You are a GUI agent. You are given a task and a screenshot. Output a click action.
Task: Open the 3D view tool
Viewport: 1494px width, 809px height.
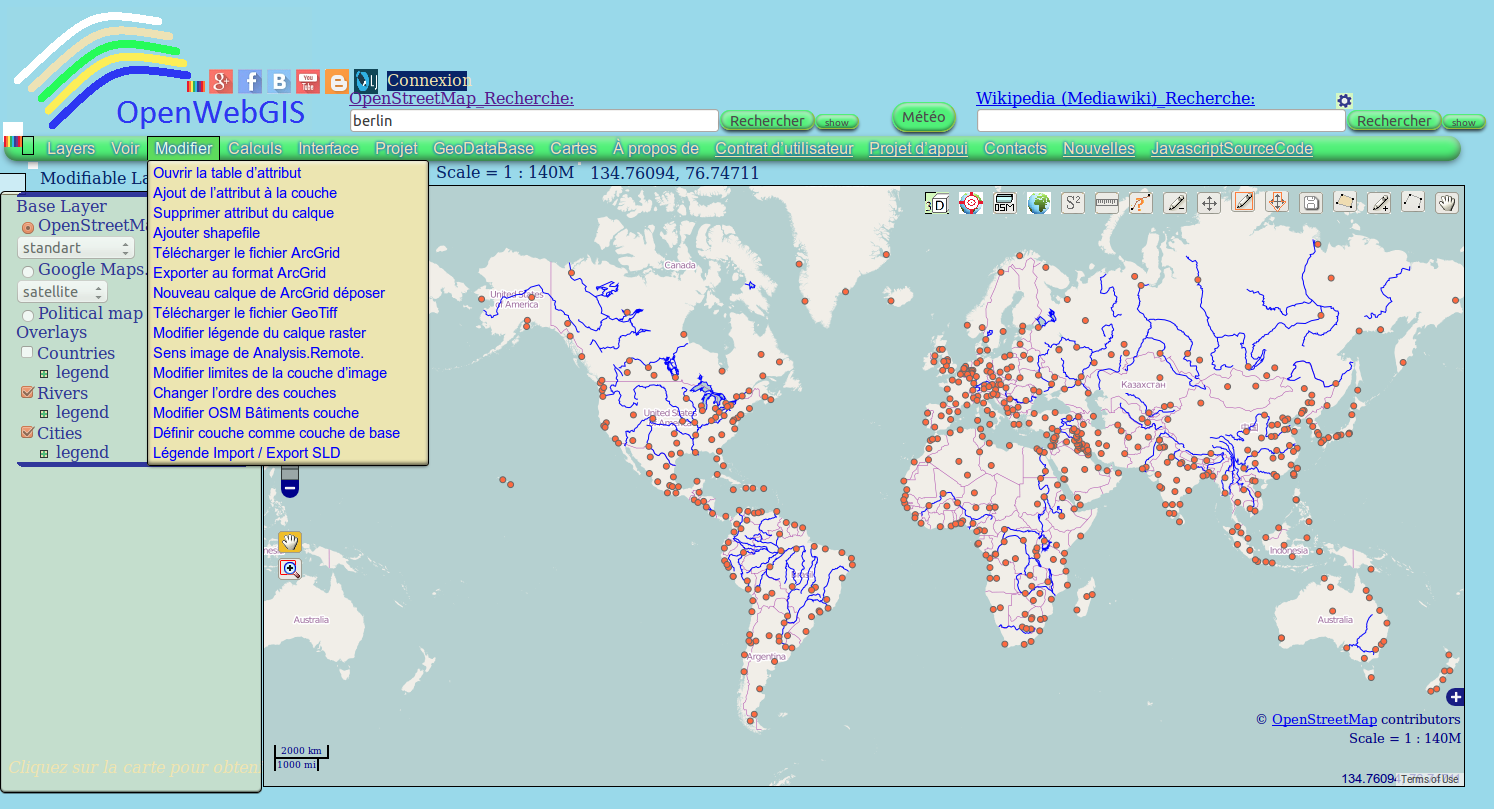935,203
